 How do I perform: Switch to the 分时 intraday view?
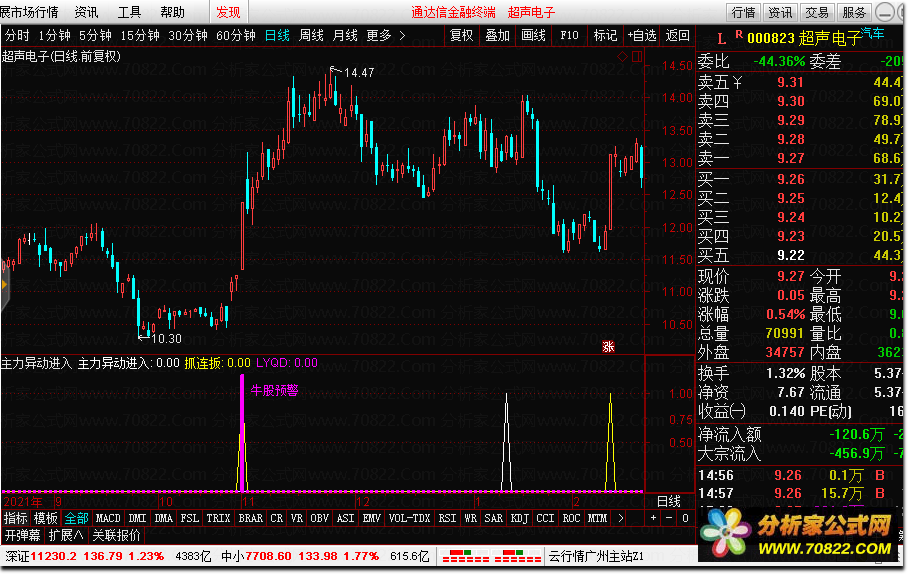coord(17,35)
